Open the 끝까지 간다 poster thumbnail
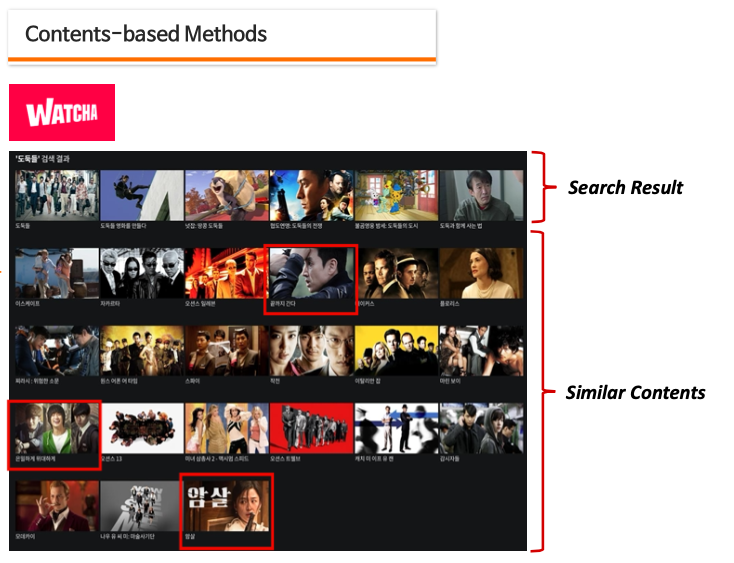Viewport: 734px width, 563px height. pyautogui.click(x=312, y=273)
